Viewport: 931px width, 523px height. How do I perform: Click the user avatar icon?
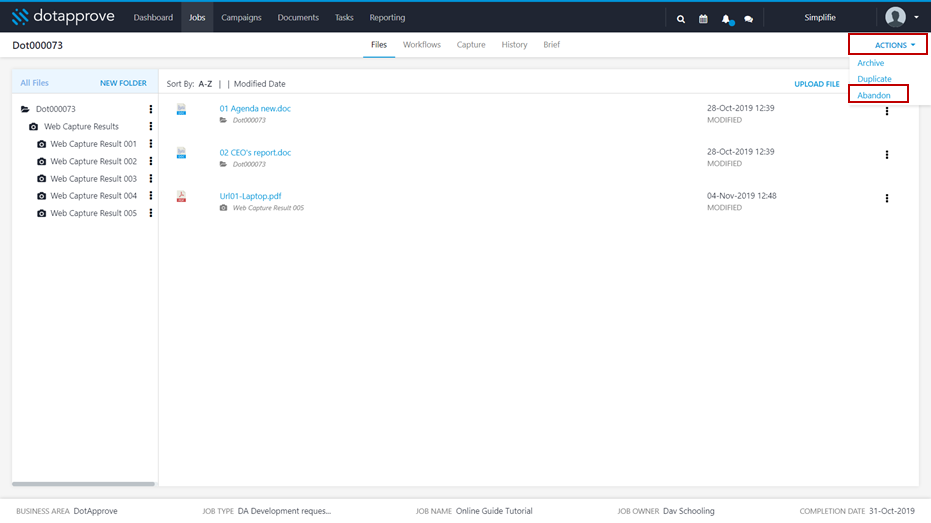pos(895,17)
